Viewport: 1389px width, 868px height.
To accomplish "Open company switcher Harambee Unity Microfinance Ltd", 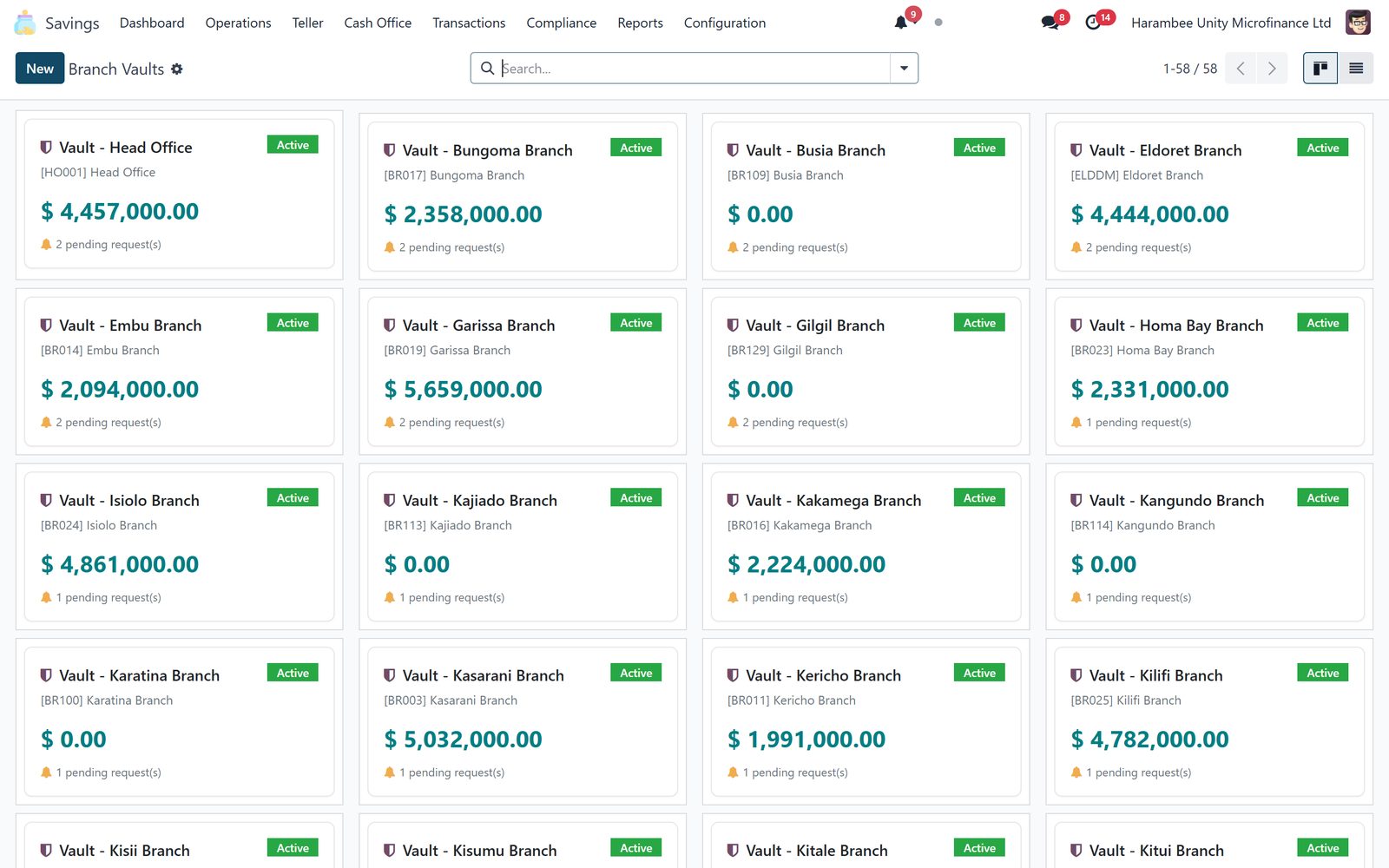I will coord(1231,23).
